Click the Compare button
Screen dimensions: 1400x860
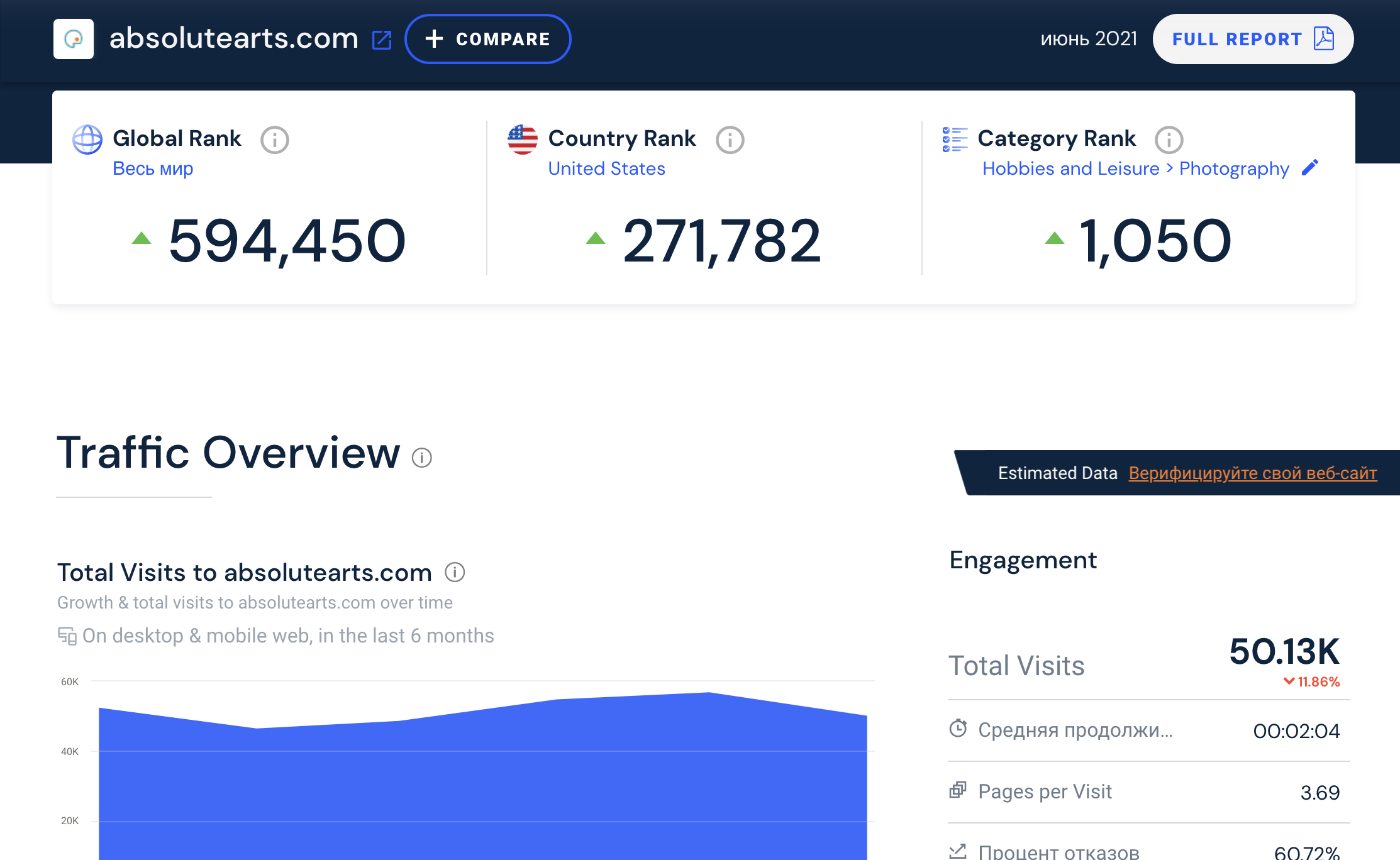(x=488, y=39)
